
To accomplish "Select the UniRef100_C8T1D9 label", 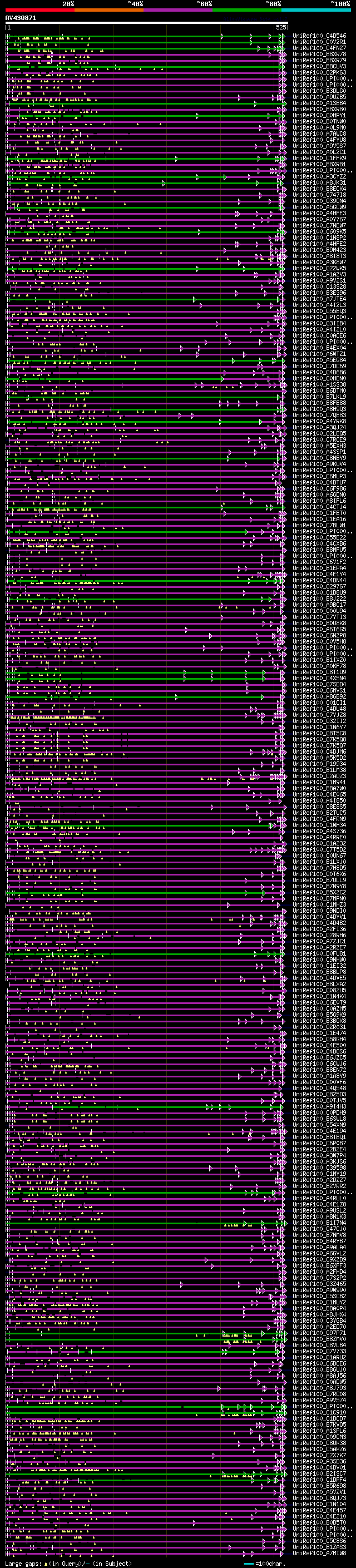I will pyautogui.click(x=319, y=672).
